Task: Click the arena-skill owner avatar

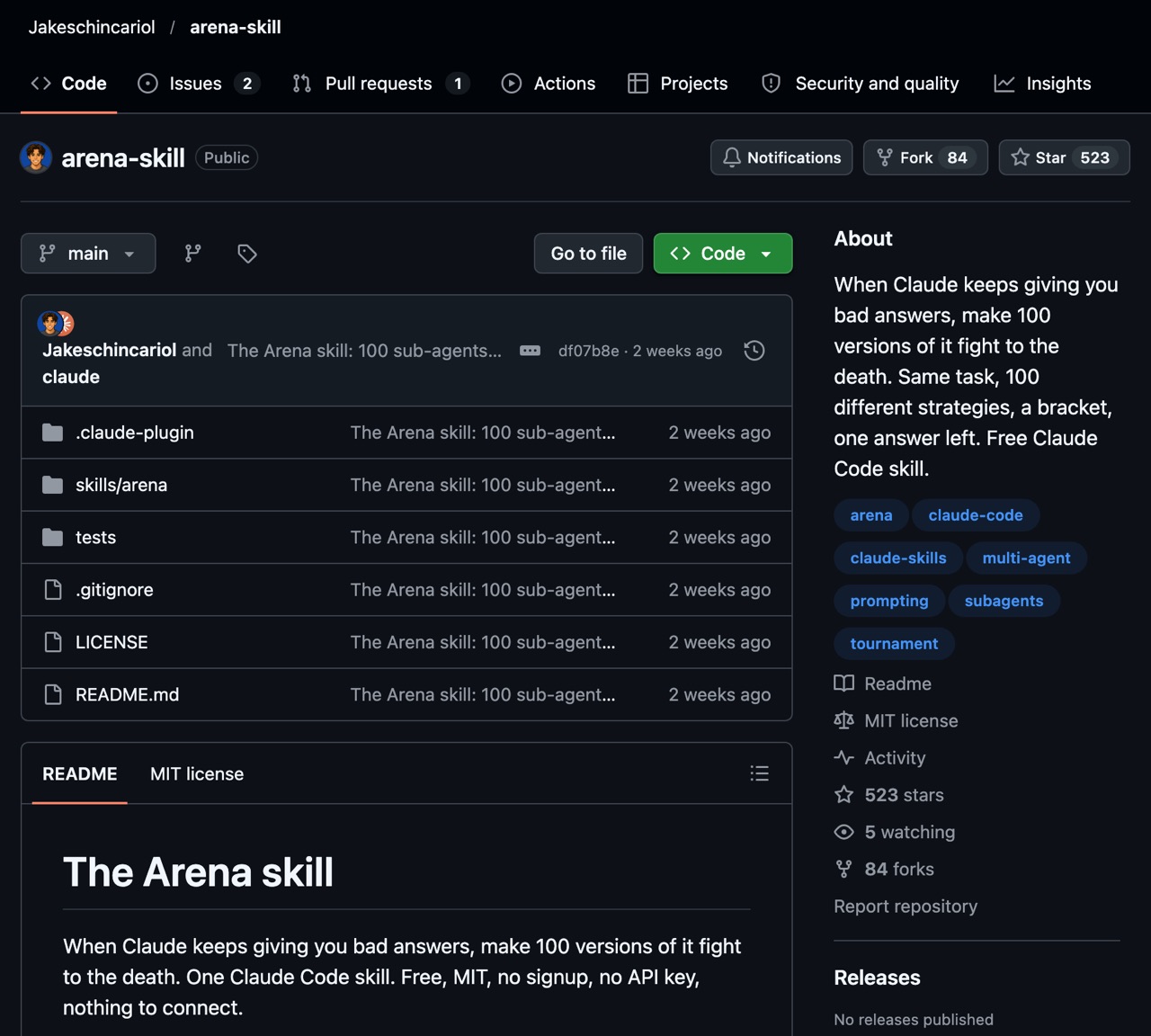Action: [36, 157]
